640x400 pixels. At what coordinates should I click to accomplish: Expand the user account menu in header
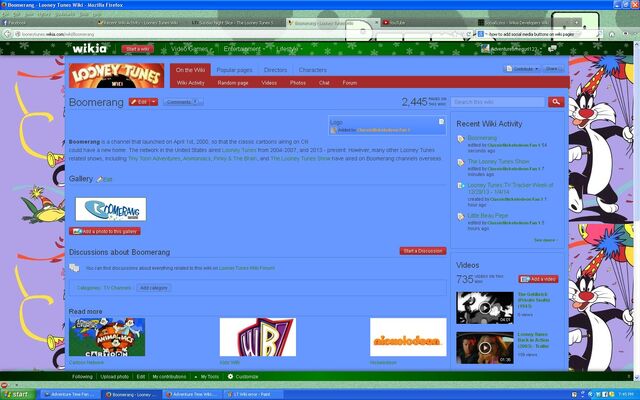coord(540,49)
